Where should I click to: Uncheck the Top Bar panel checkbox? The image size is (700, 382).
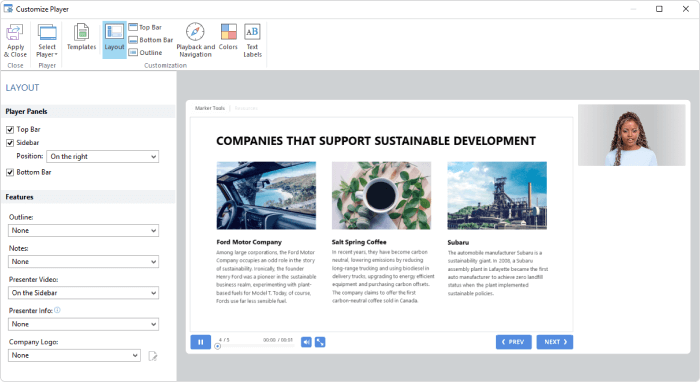tap(10, 130)
